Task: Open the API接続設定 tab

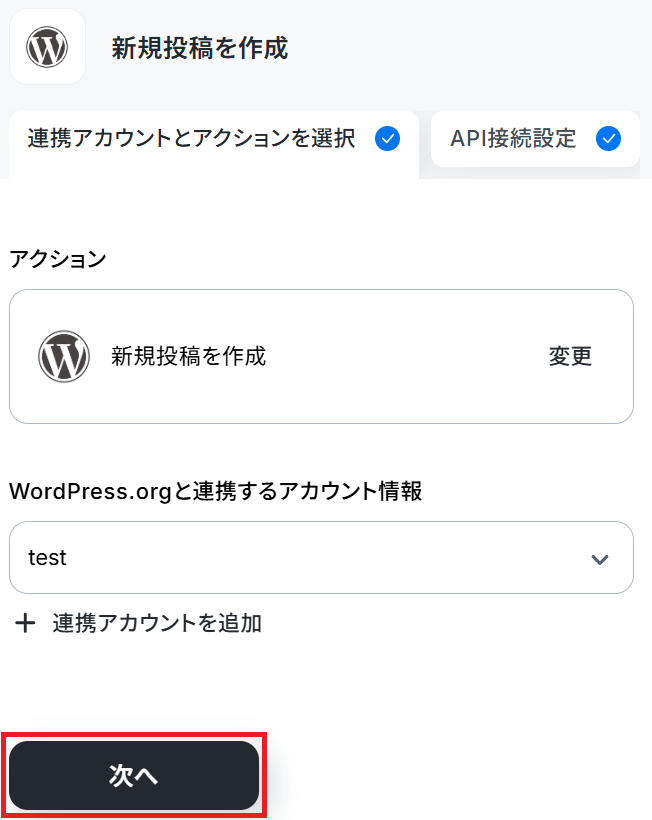Action: tap(535, 139)
